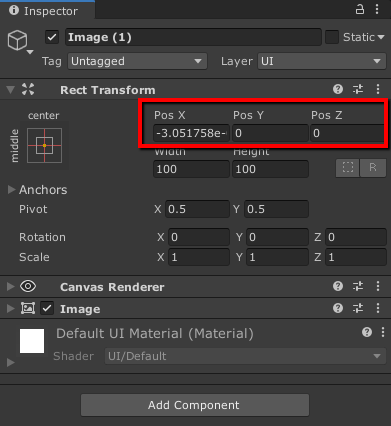This screenshot has height=426, width=391.
Task: Click the Image component icon
Action: [x=28, y=308]
